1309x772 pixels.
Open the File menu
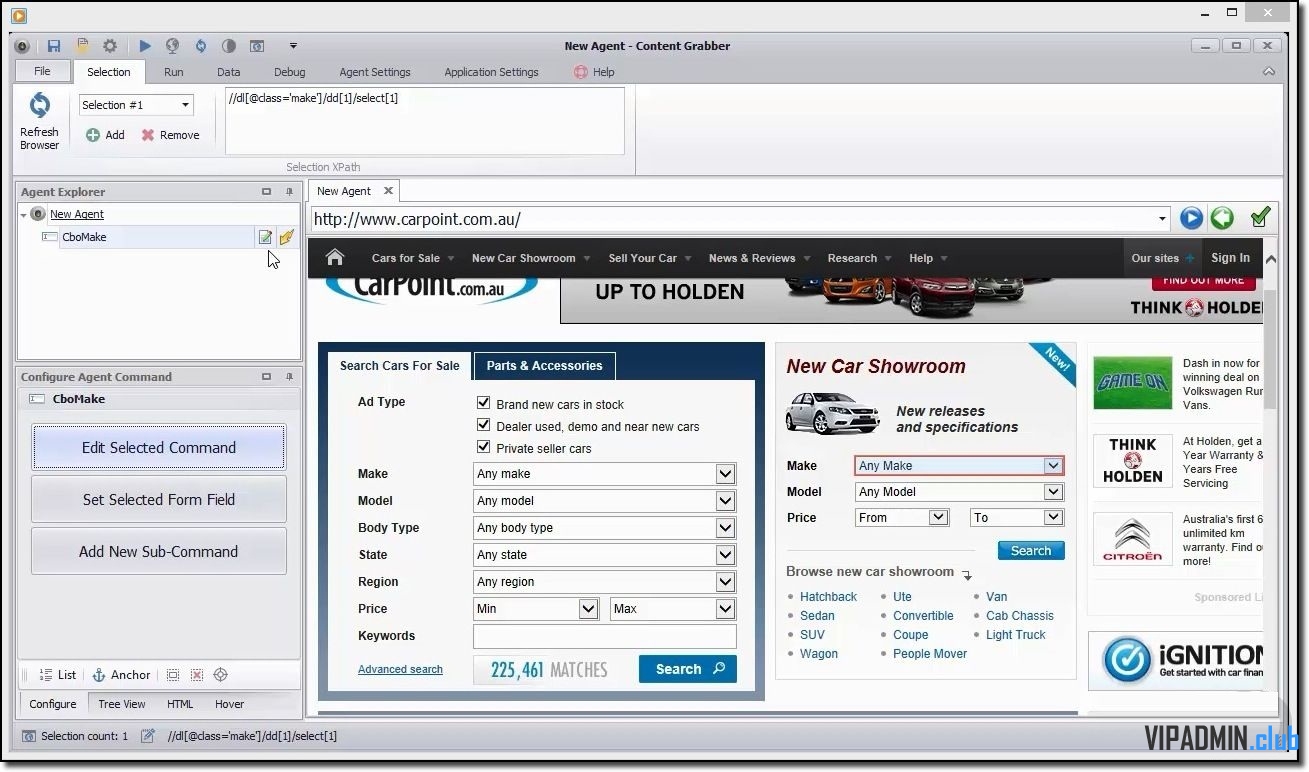tap(42, 71)
